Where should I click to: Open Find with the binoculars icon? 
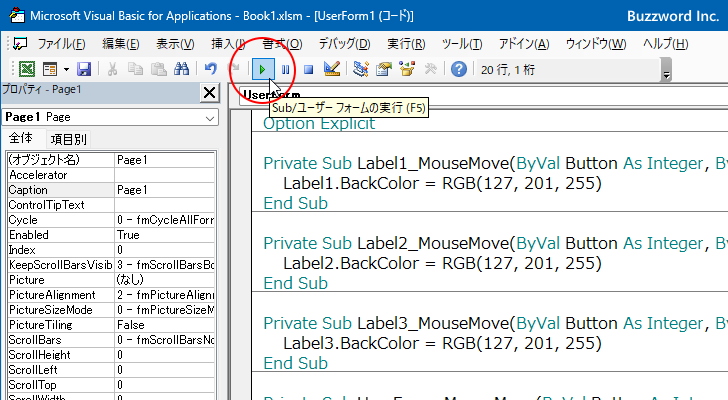pos(181,69)
